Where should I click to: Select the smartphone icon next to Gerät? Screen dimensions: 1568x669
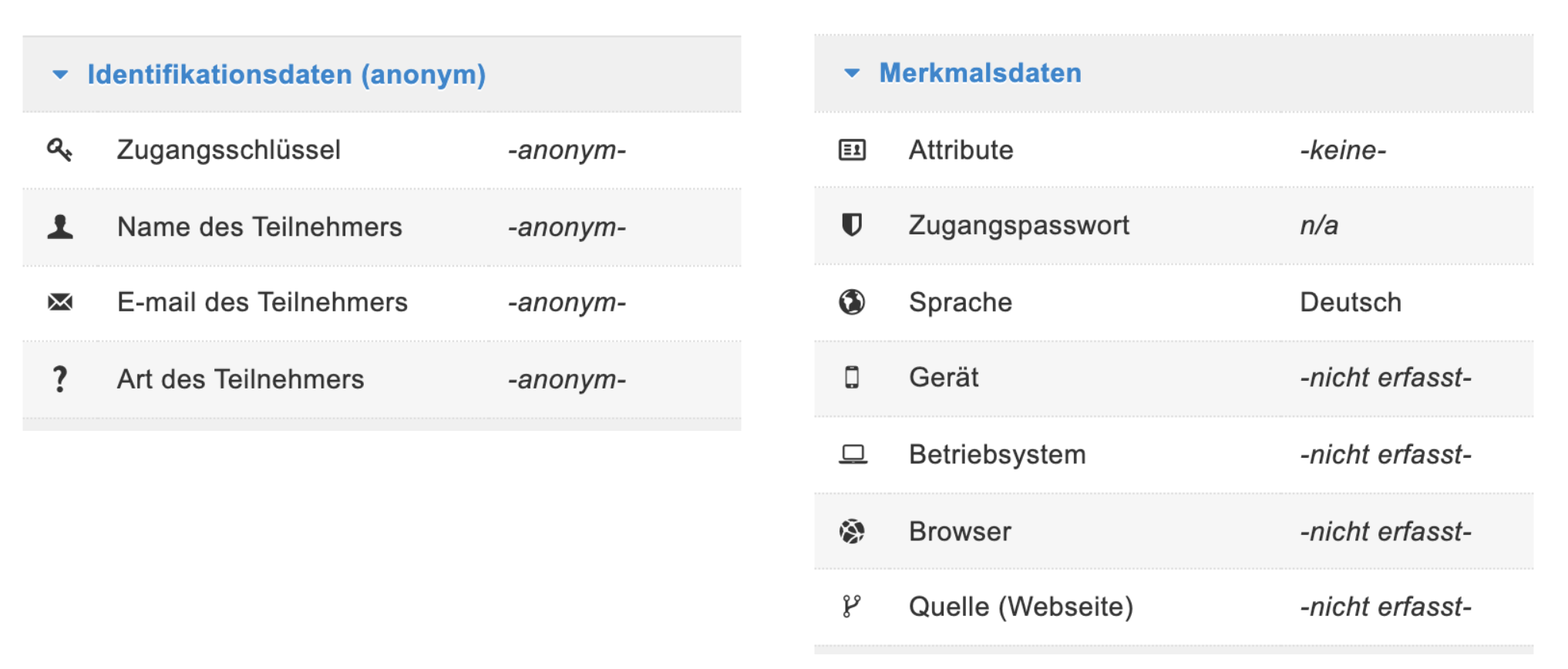[853, 378]
